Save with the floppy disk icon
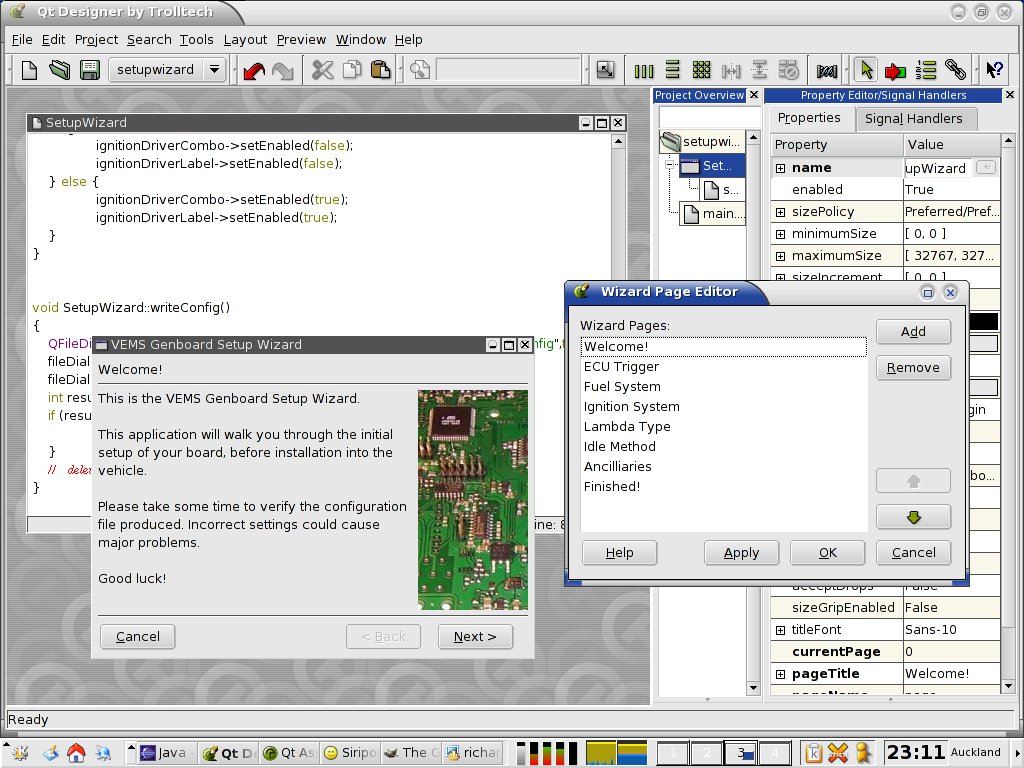Screen dimensions: 1024x768 click(x=89, y=69)
